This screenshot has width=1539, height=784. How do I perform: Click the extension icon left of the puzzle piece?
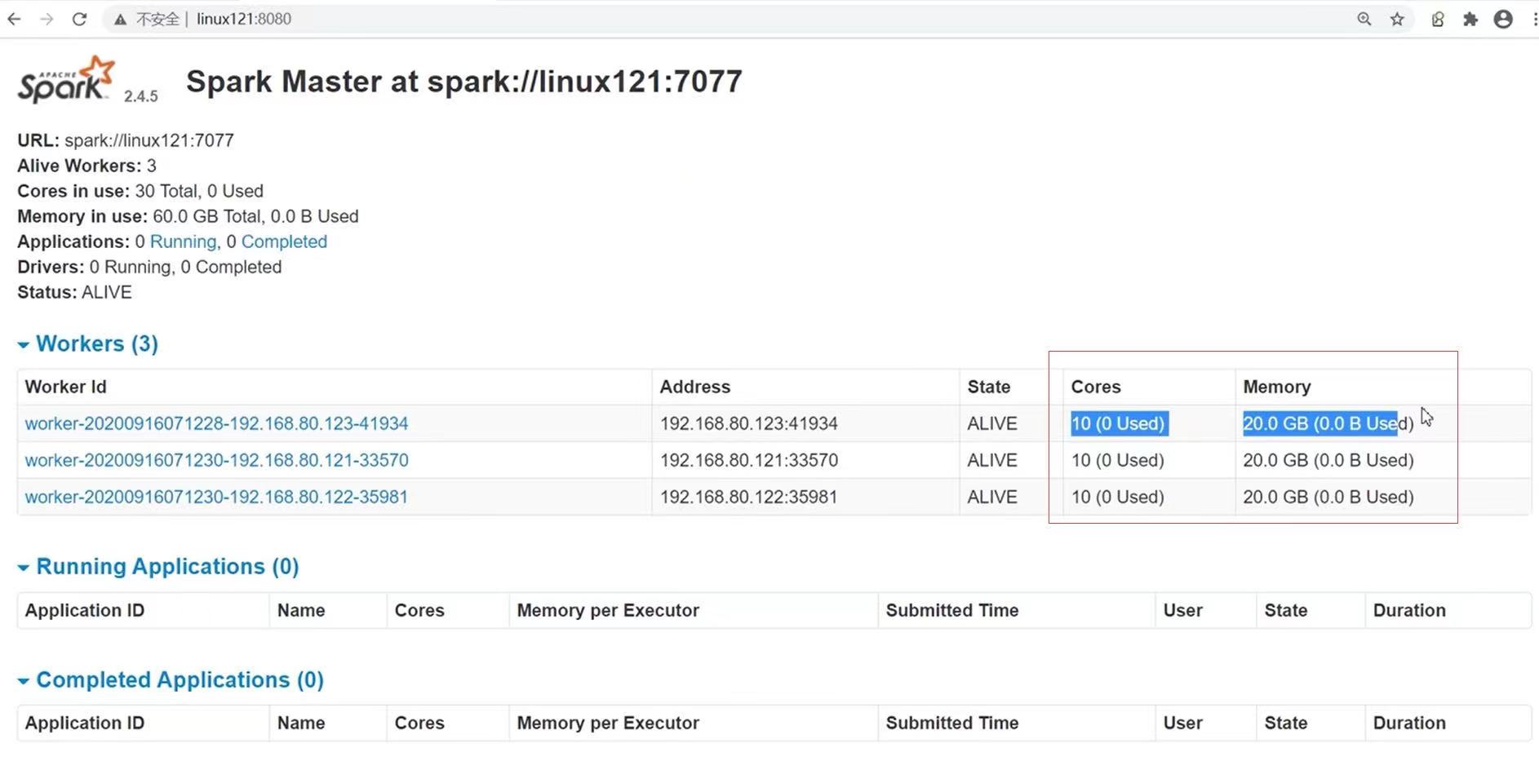click(1438, 19)
